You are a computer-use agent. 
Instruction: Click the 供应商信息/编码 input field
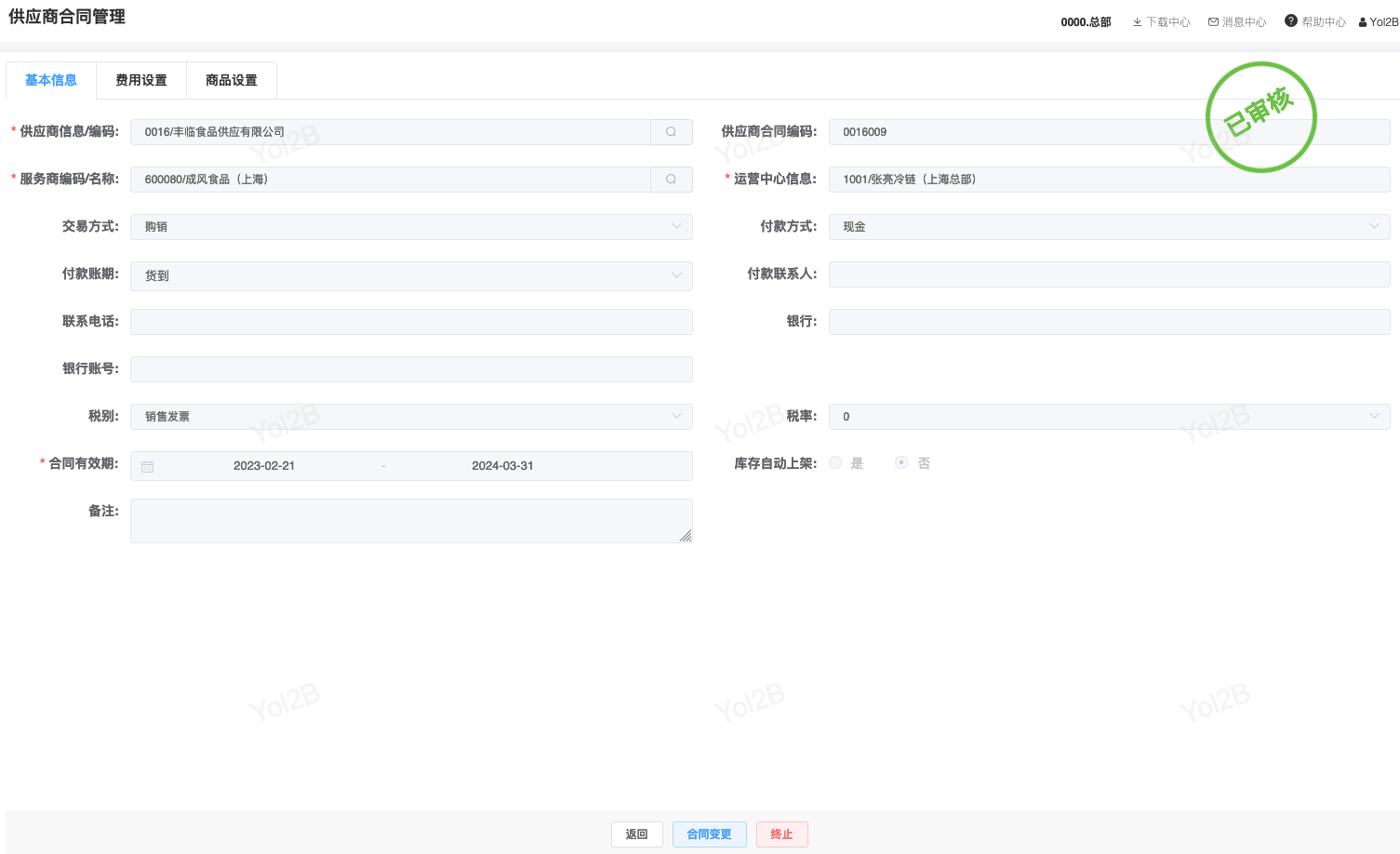pos(391,132)
